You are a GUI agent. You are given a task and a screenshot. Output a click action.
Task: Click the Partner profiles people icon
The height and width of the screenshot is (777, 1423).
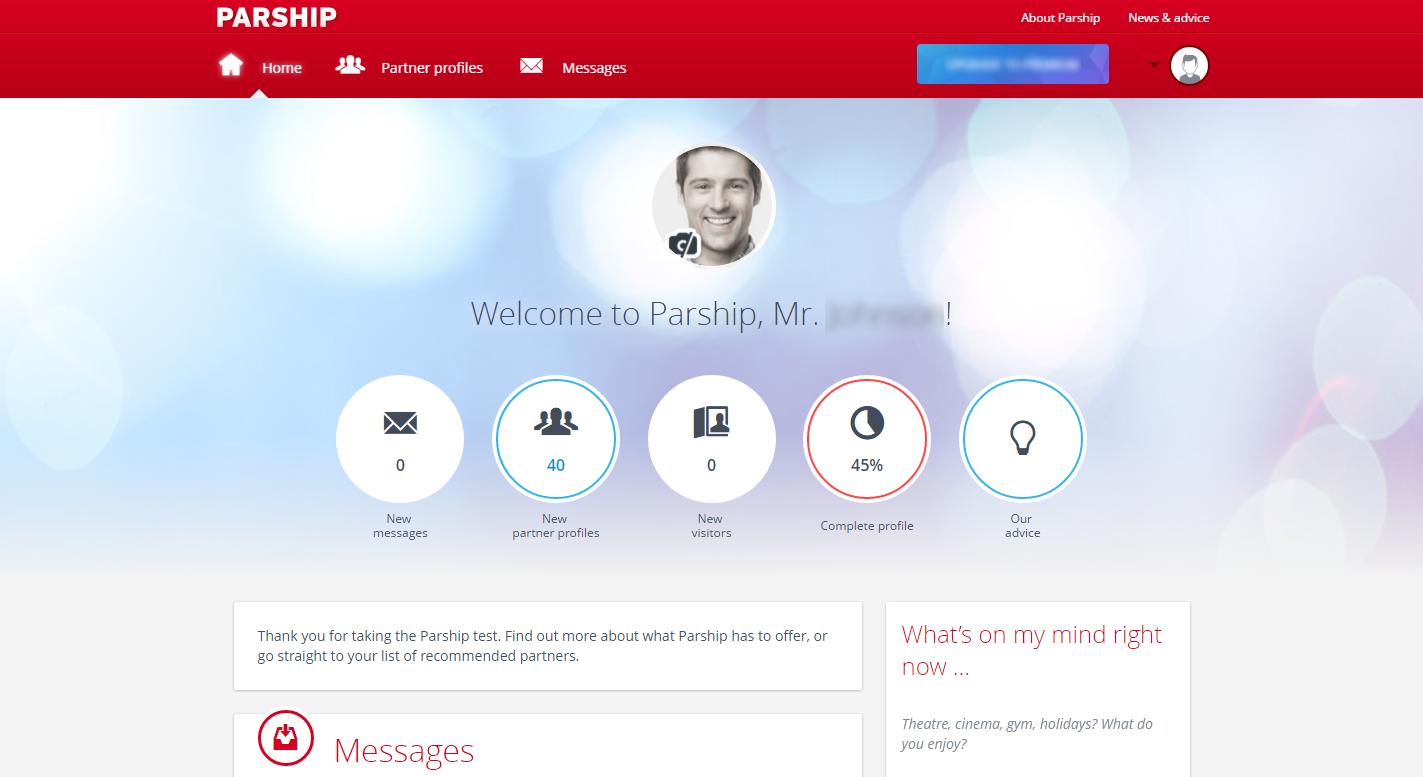tap(350, 66)
